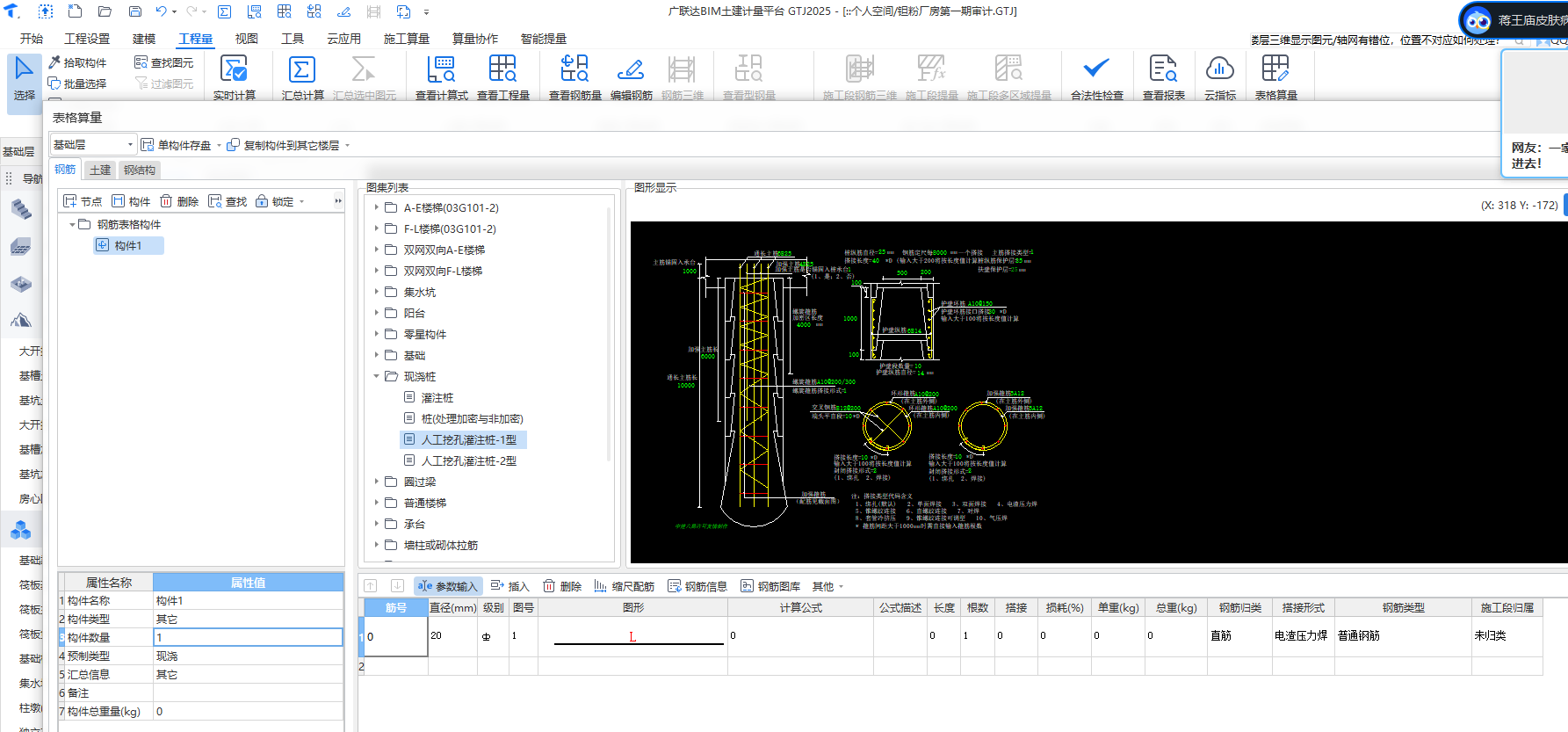Click 批量选择 tool
The height and width of the screenshot is (732, 1568).
tap(77, 83)
